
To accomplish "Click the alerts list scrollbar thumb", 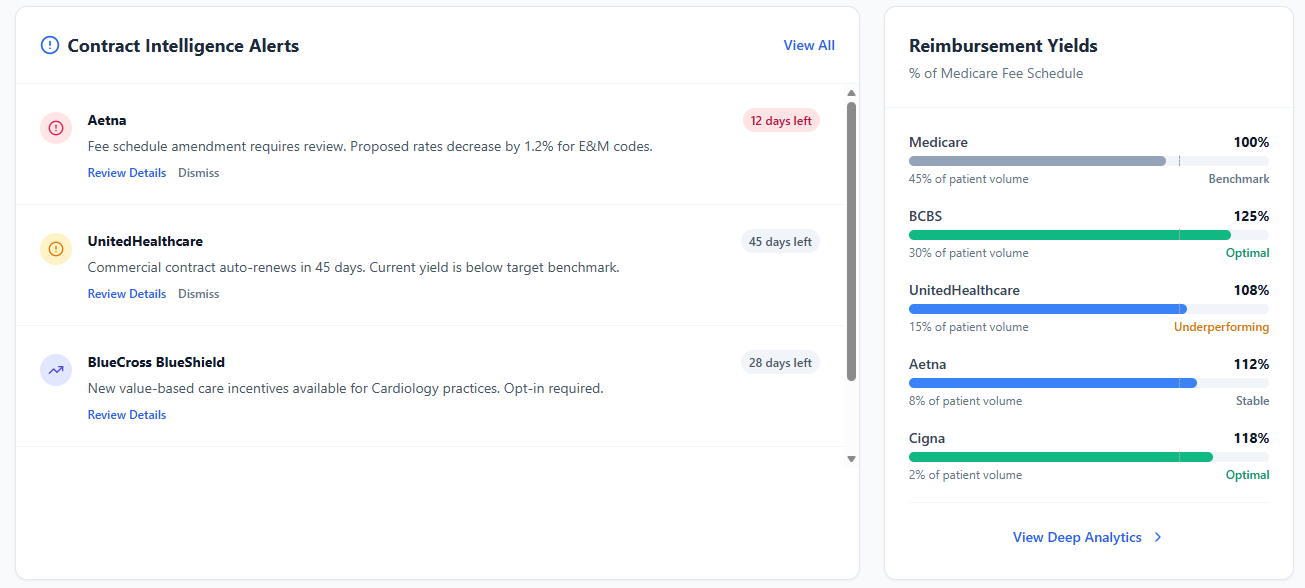I will click(851, 241).
